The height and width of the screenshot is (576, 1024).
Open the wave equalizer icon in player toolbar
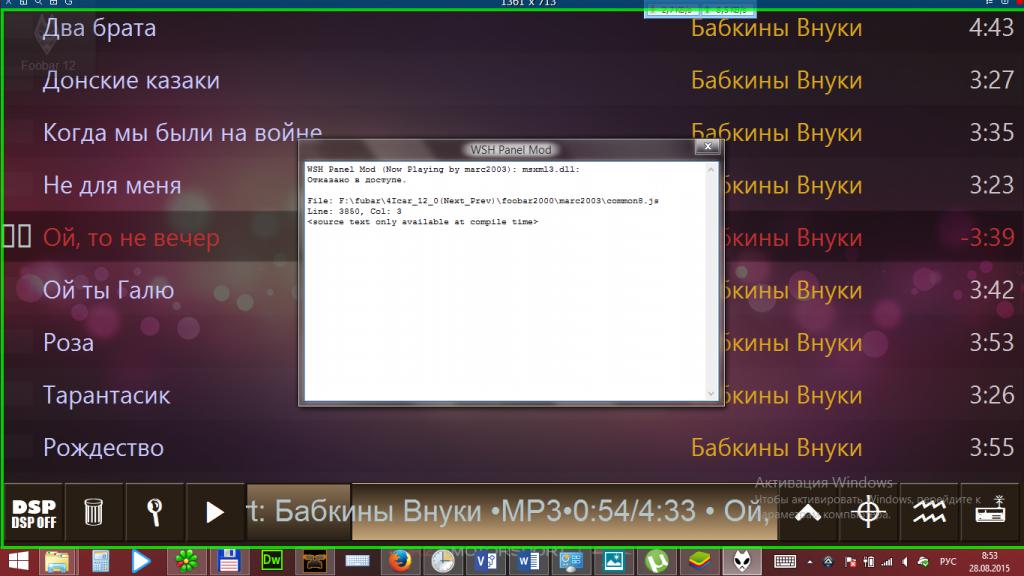point(929,513)
